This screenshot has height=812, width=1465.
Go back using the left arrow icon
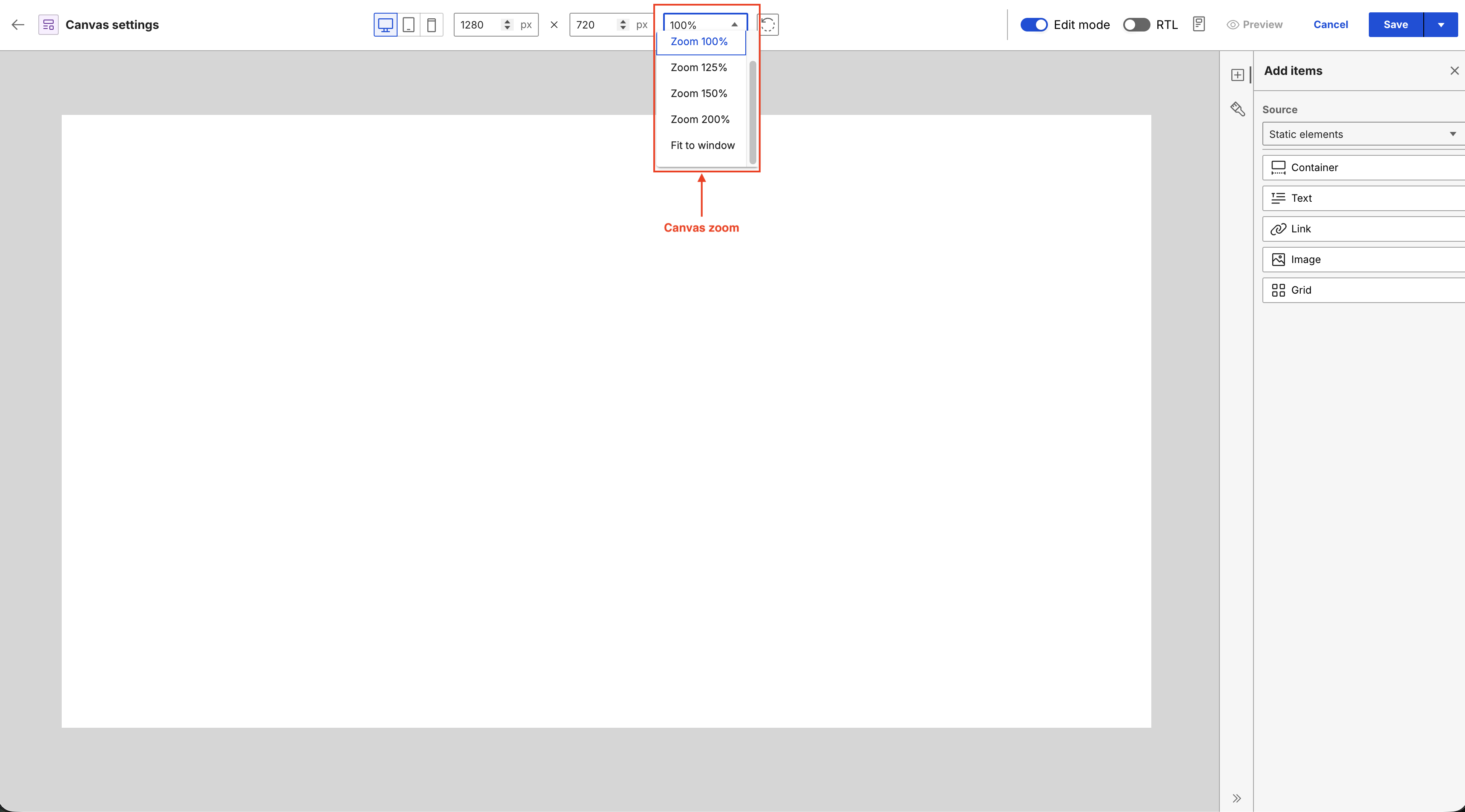pos(18,24)
